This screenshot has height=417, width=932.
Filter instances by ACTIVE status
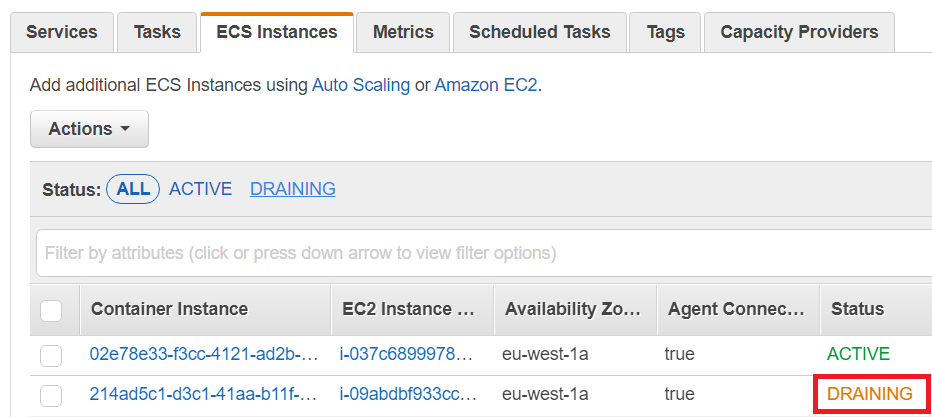[200, 189]
